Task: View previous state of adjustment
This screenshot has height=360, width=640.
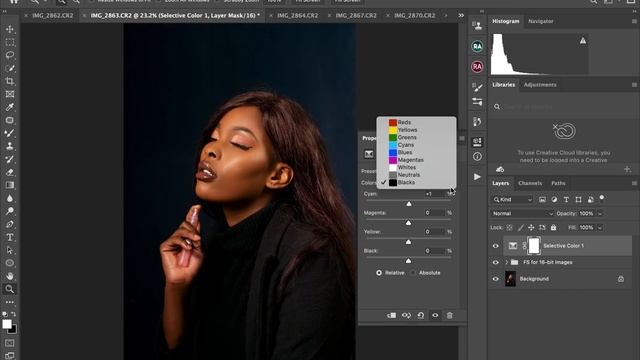Action: click(406, 315)
